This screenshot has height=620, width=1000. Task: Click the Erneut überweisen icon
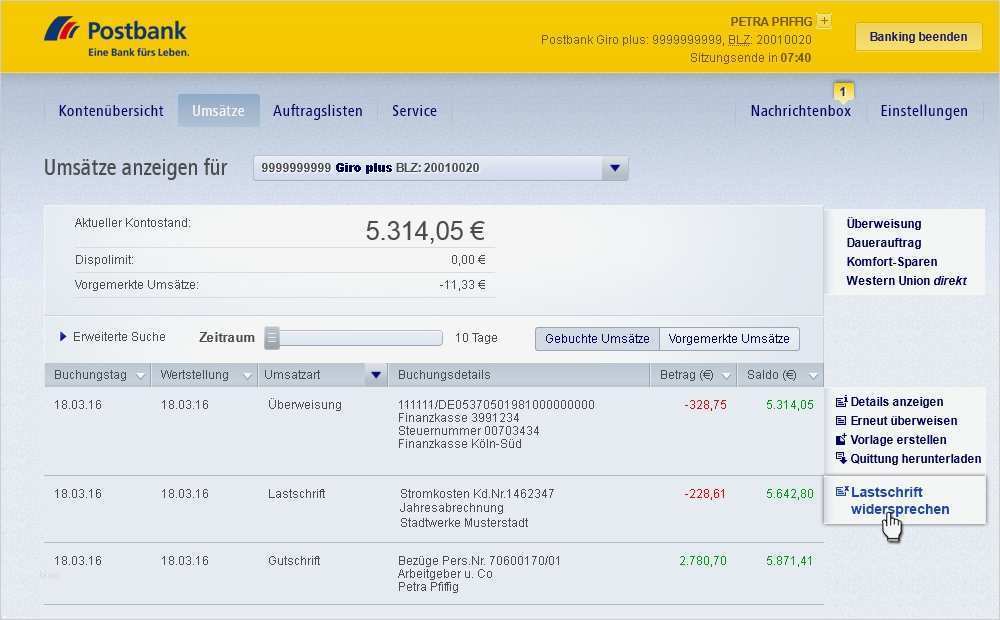click(841, 420)
